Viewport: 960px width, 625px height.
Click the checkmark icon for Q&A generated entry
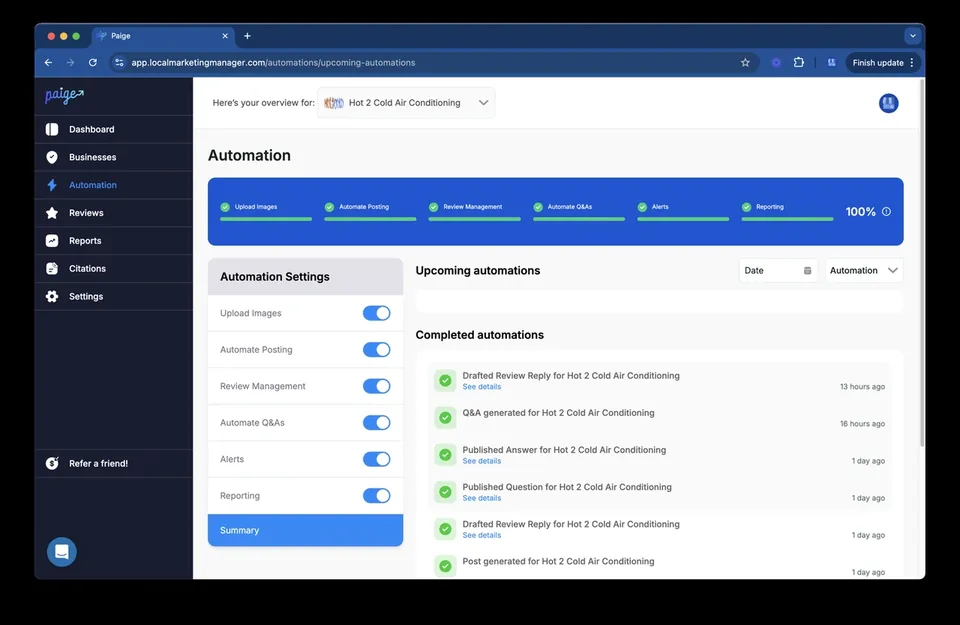[446, 417]
